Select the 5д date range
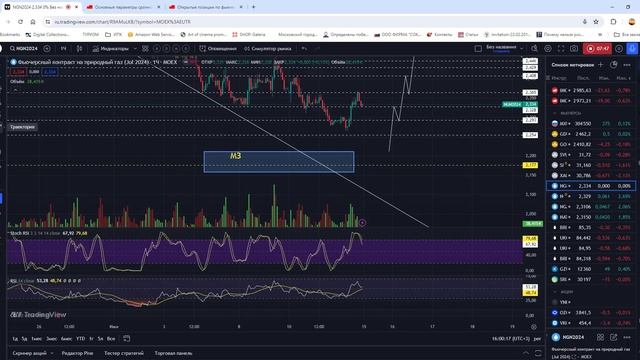Viewport: 640px width, 360px height. (24, 339)
